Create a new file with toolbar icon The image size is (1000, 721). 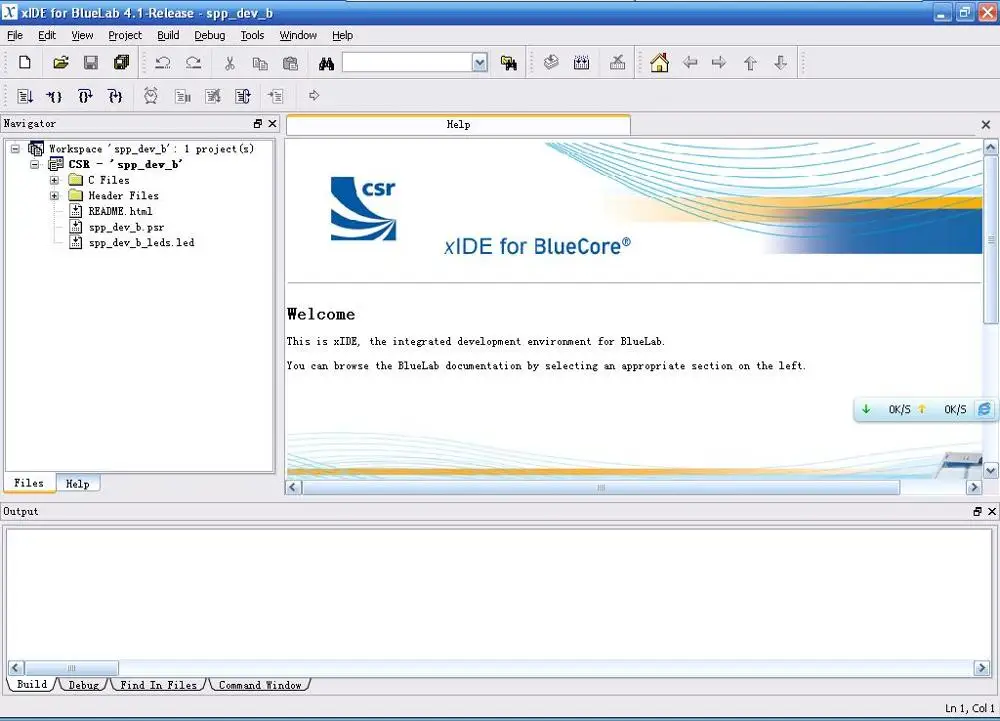click(25, 62)
